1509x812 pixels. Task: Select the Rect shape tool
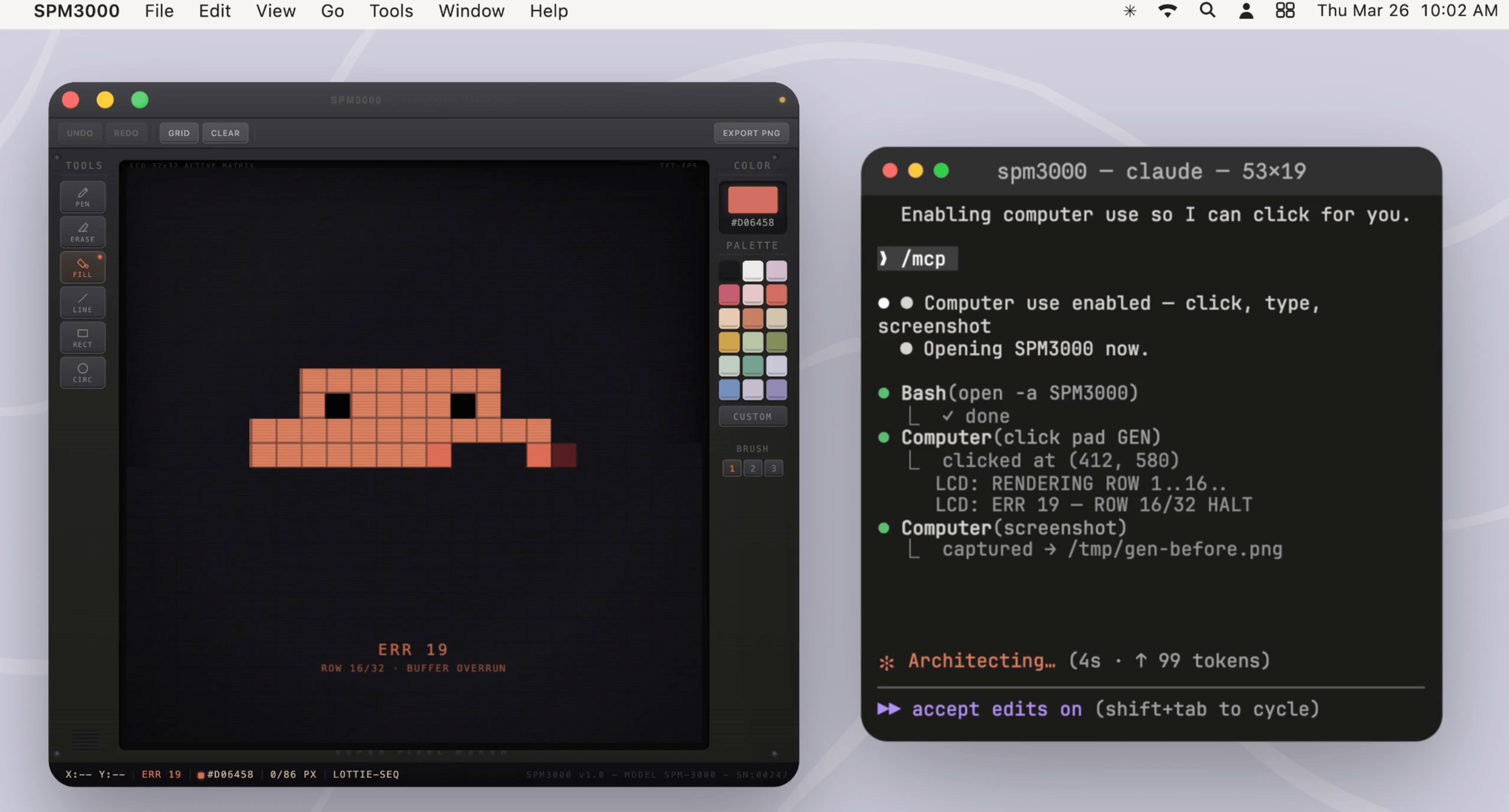[x=83, y=337]
